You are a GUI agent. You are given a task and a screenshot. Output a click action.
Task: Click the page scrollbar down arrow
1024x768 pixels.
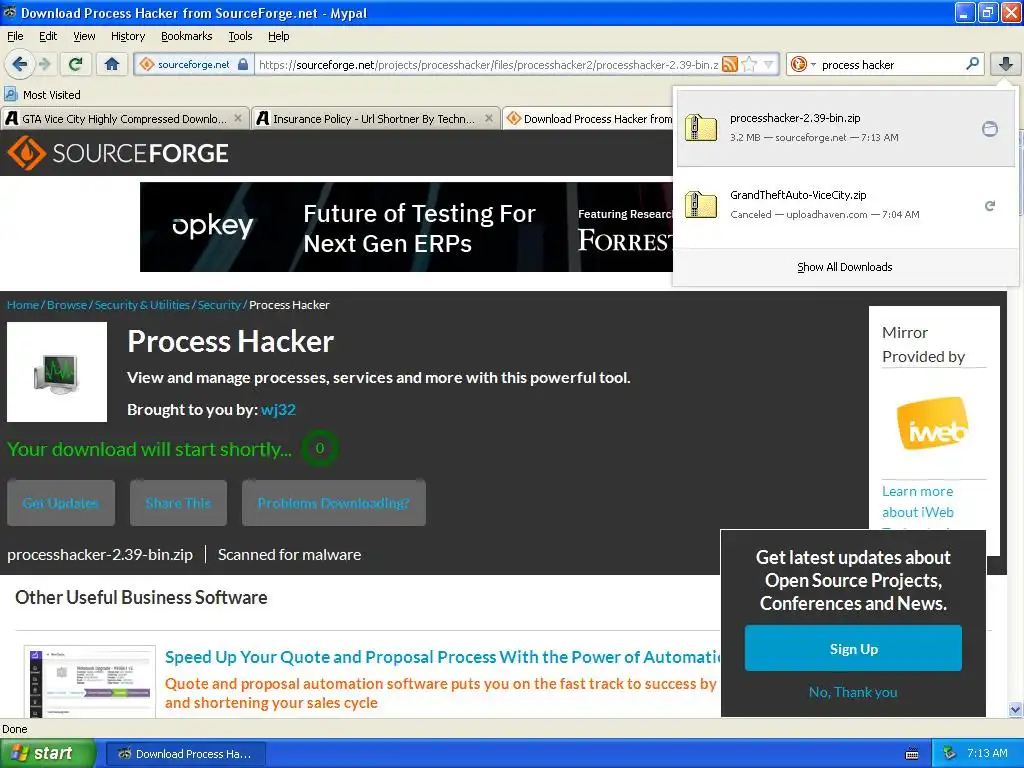(x=1016, y=709)
